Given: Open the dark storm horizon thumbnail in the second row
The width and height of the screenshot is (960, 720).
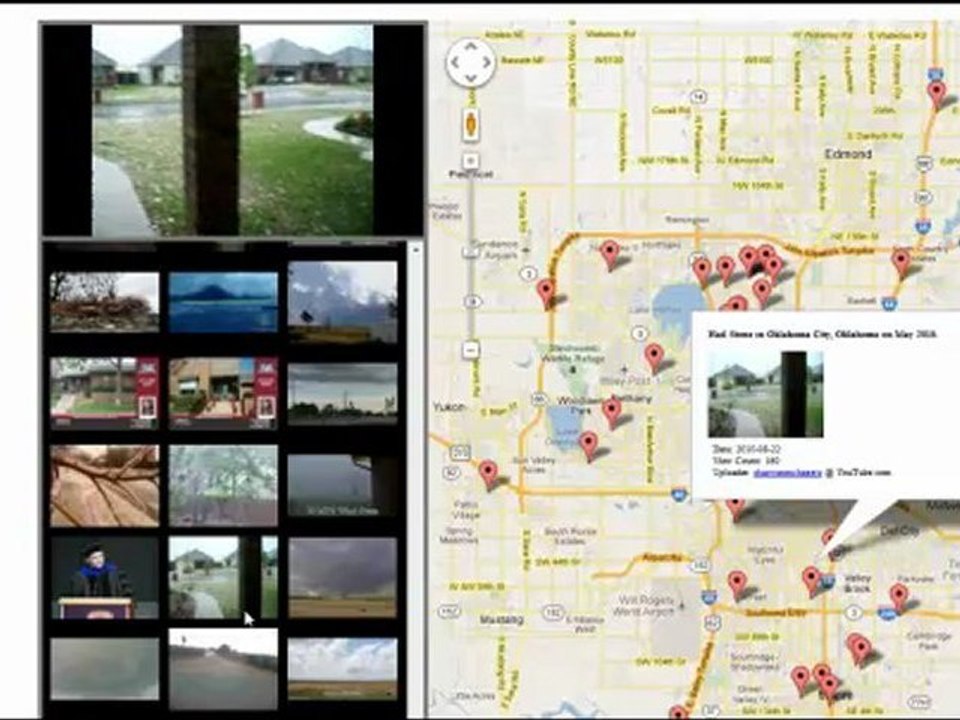Looking at the screenshot, I should [x=342, y=393].
